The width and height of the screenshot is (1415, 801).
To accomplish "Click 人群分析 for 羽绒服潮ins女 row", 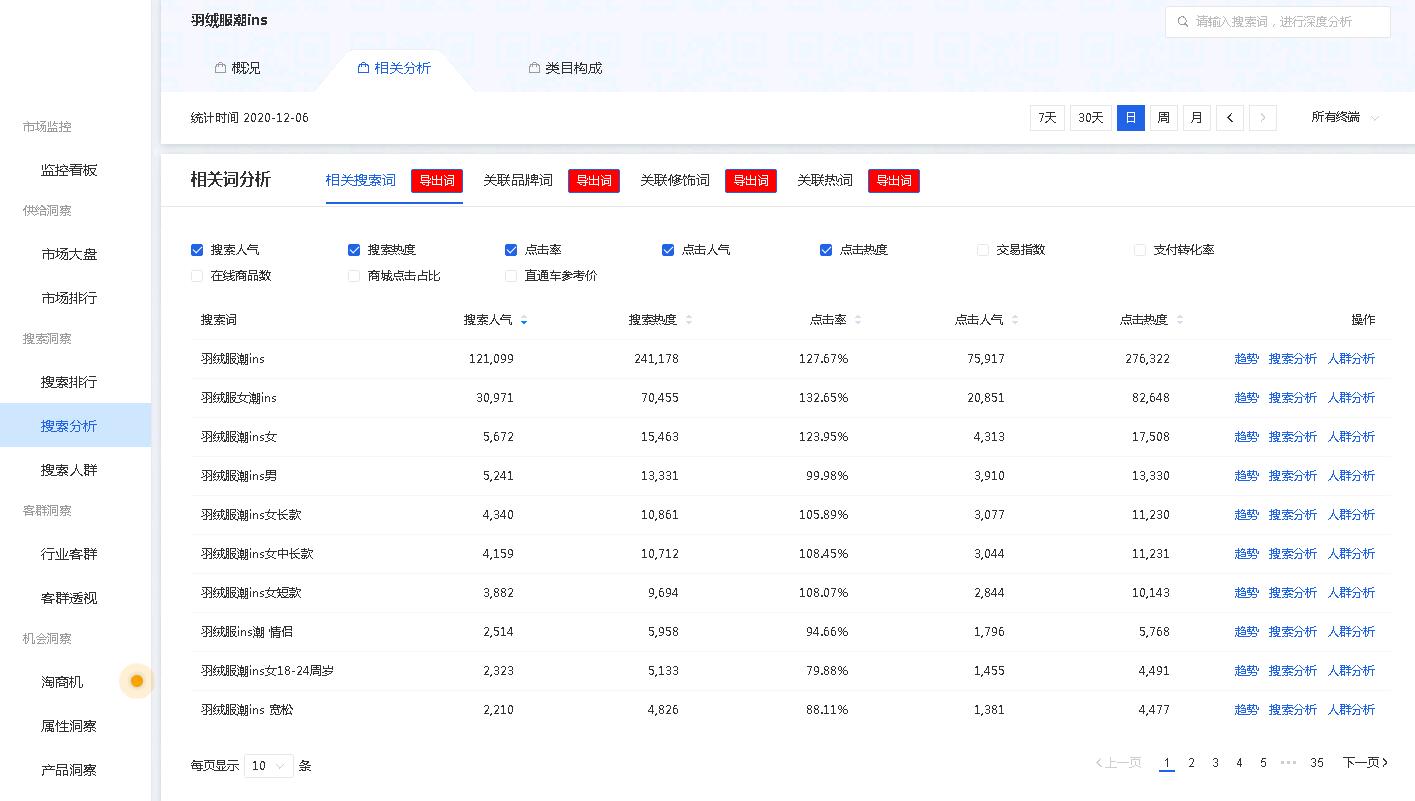I will (x=1351, y=437).
